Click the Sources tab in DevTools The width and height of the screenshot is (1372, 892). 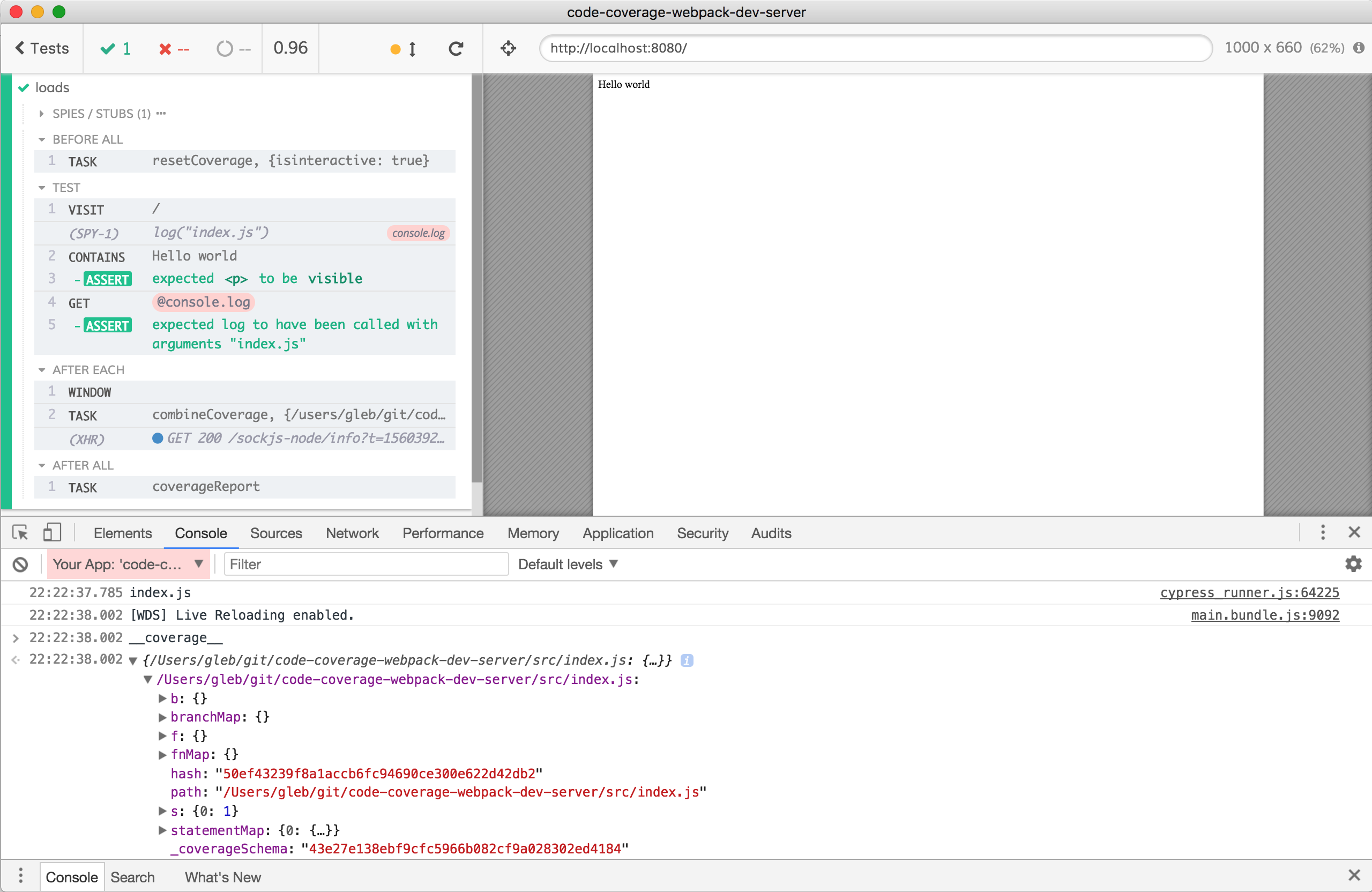click(275, 532)
